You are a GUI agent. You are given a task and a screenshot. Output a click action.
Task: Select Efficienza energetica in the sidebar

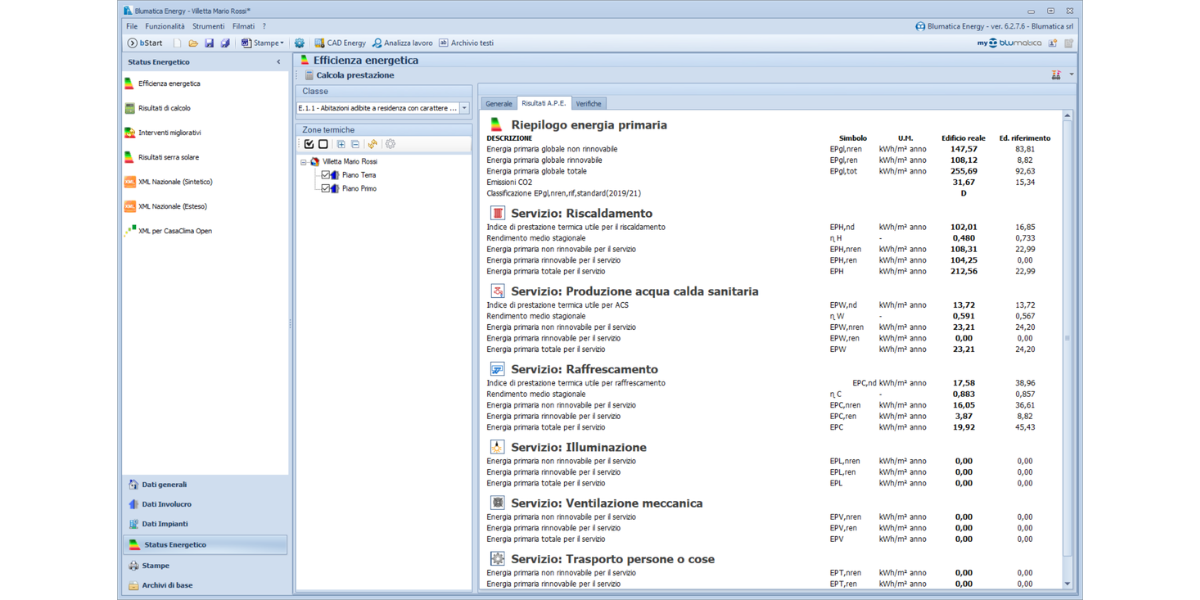[x=162, y=84]
